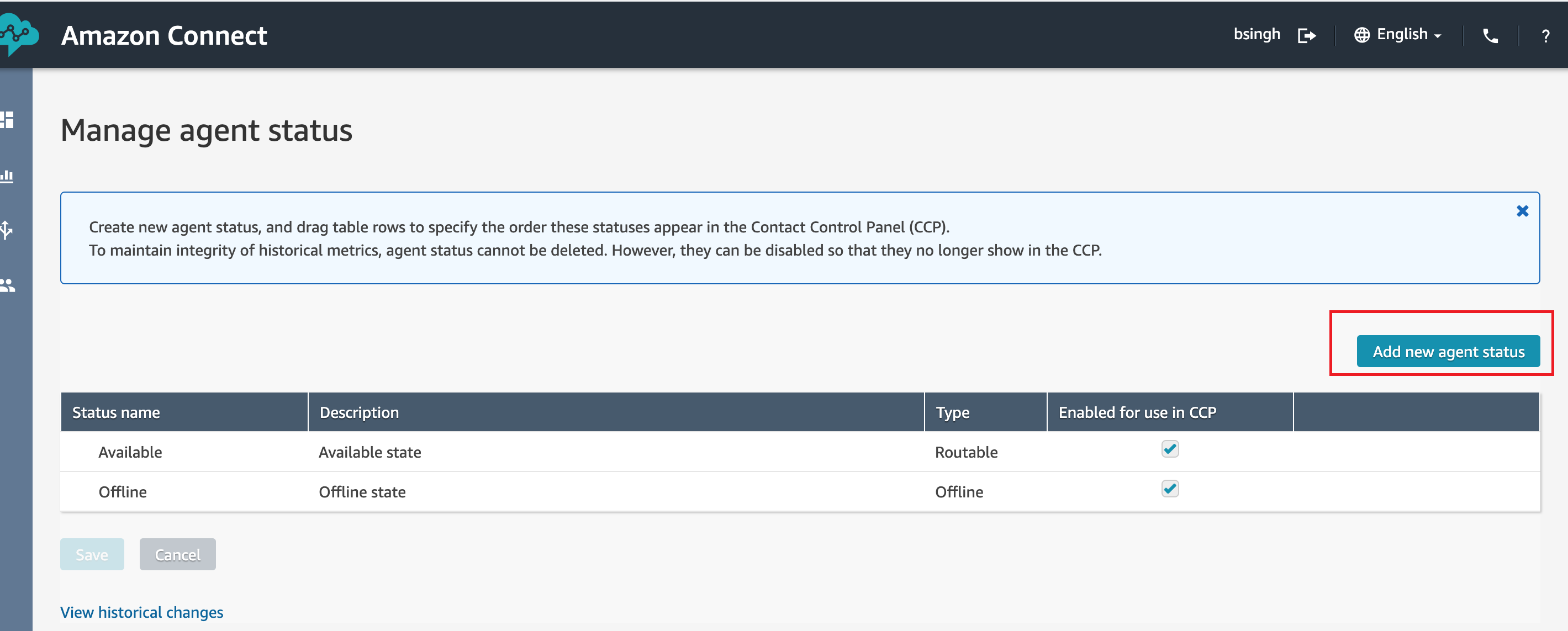Open the phone softphone icon in header
The width and height of the screenshot is (1568, 631).
[x=1490, y=36]
